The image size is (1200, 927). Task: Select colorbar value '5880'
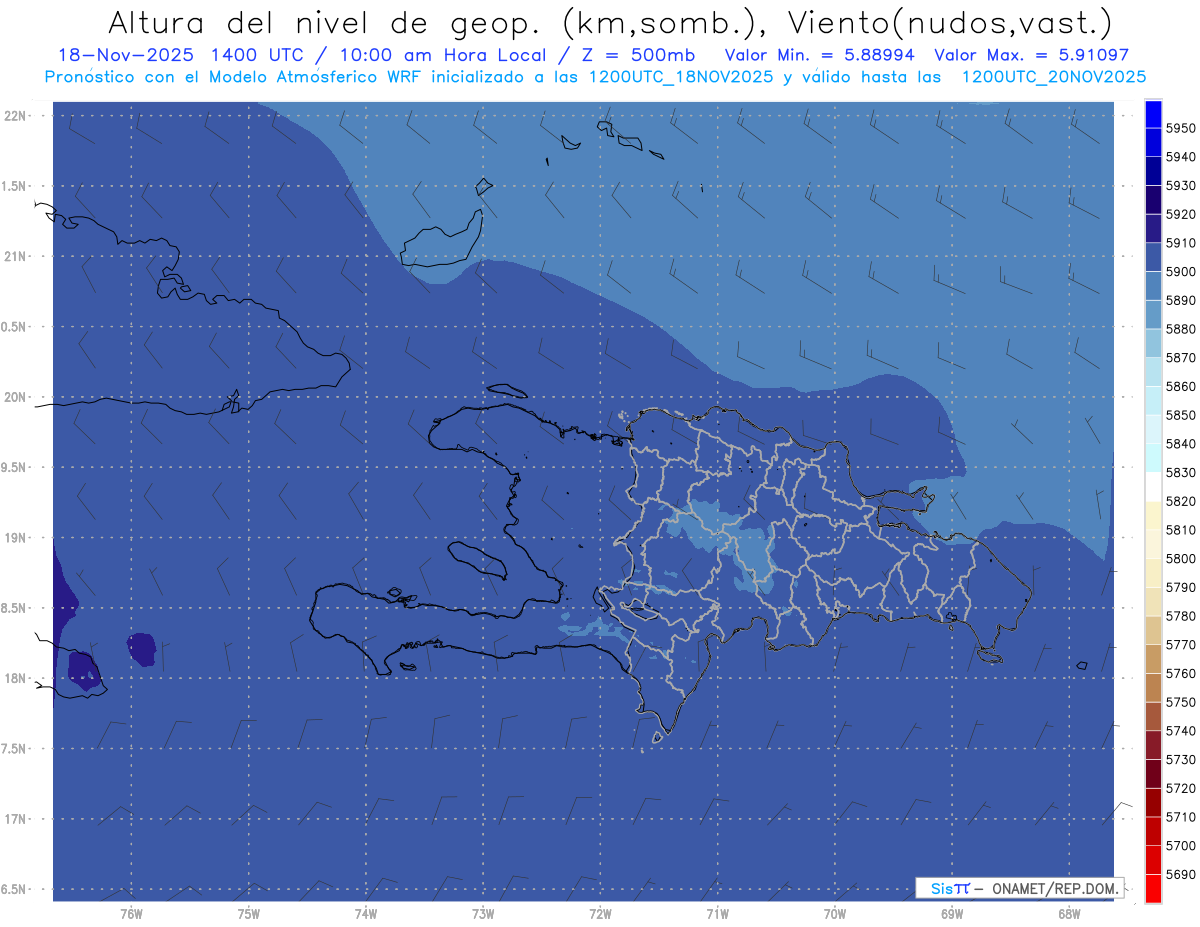coord(1182,329)
